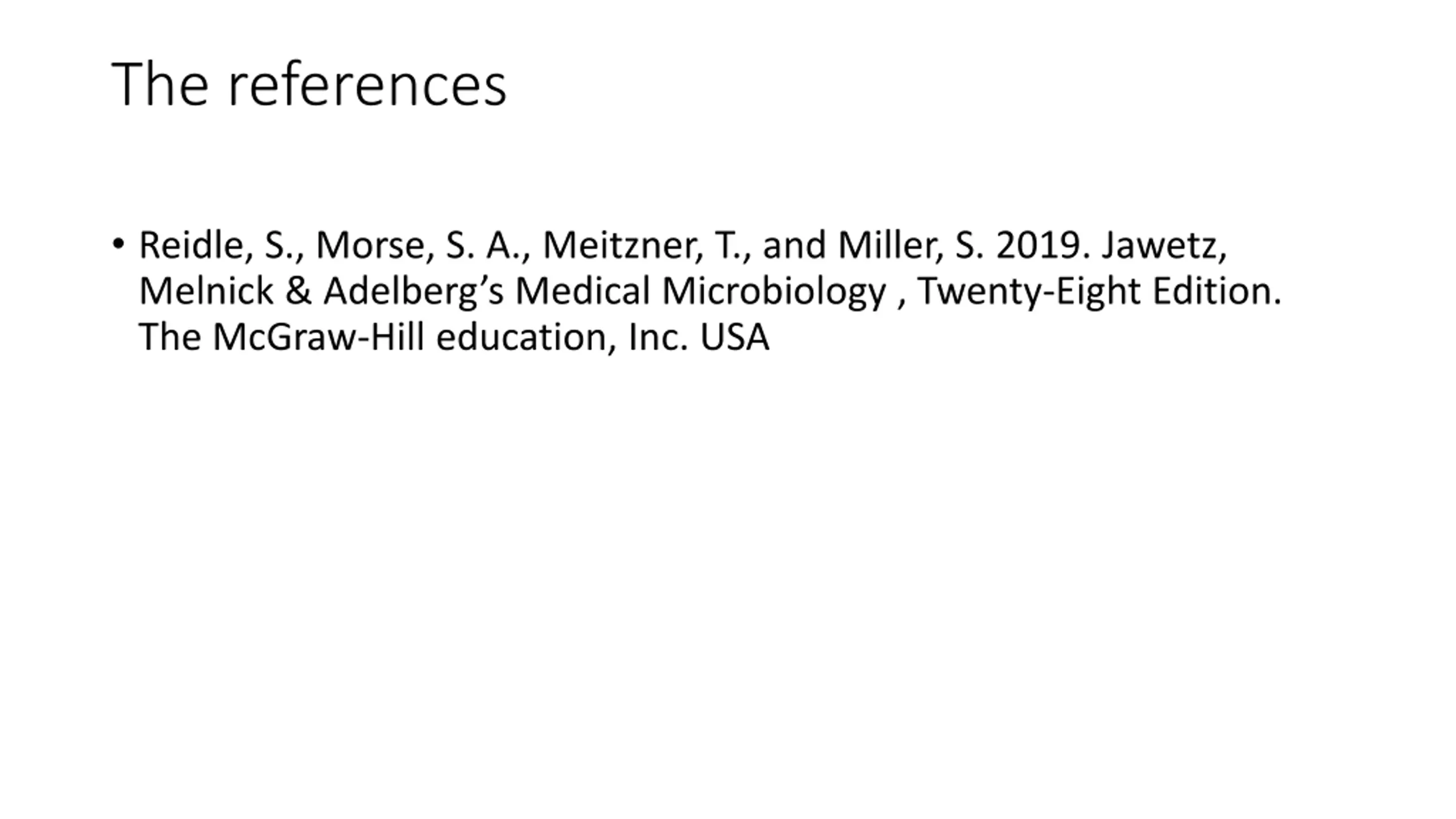This screenshot has height=819, width=1456.
Task: Click the text 'Inc.' in third line
Action: click(659, 337)
